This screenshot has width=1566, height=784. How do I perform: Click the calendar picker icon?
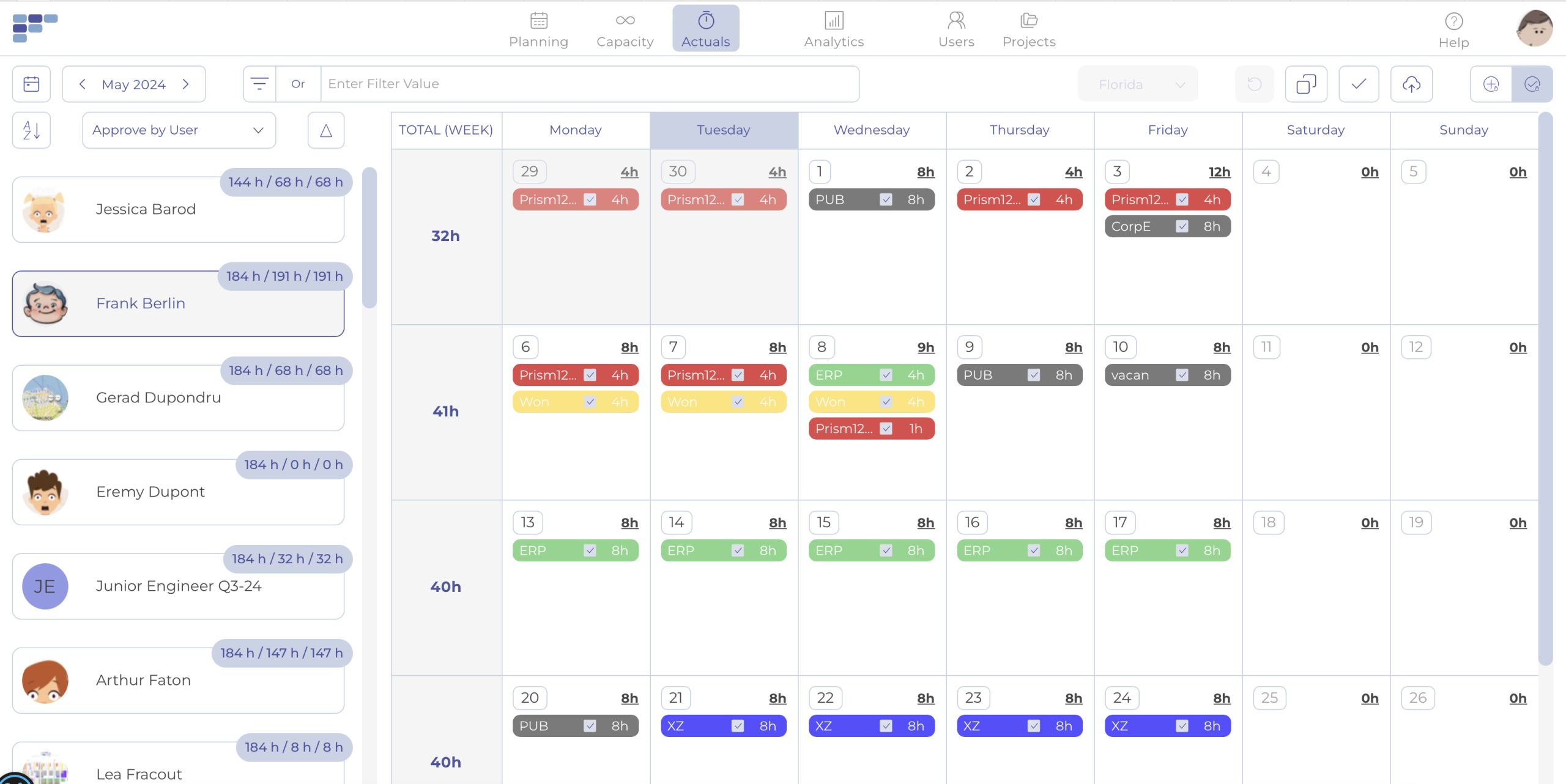(x=31, y=84)
